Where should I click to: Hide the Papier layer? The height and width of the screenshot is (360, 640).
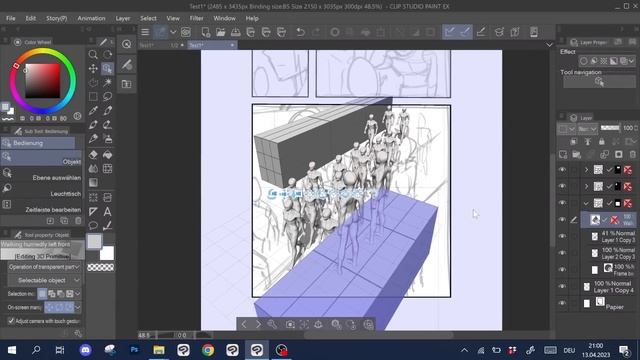click(x=562, y=303)
